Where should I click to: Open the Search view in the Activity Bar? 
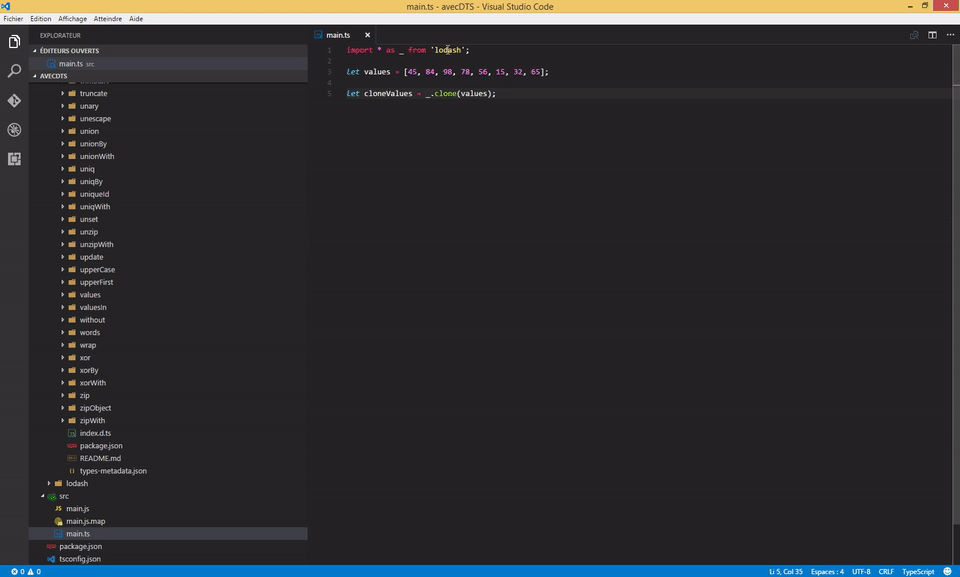point(13,70)
